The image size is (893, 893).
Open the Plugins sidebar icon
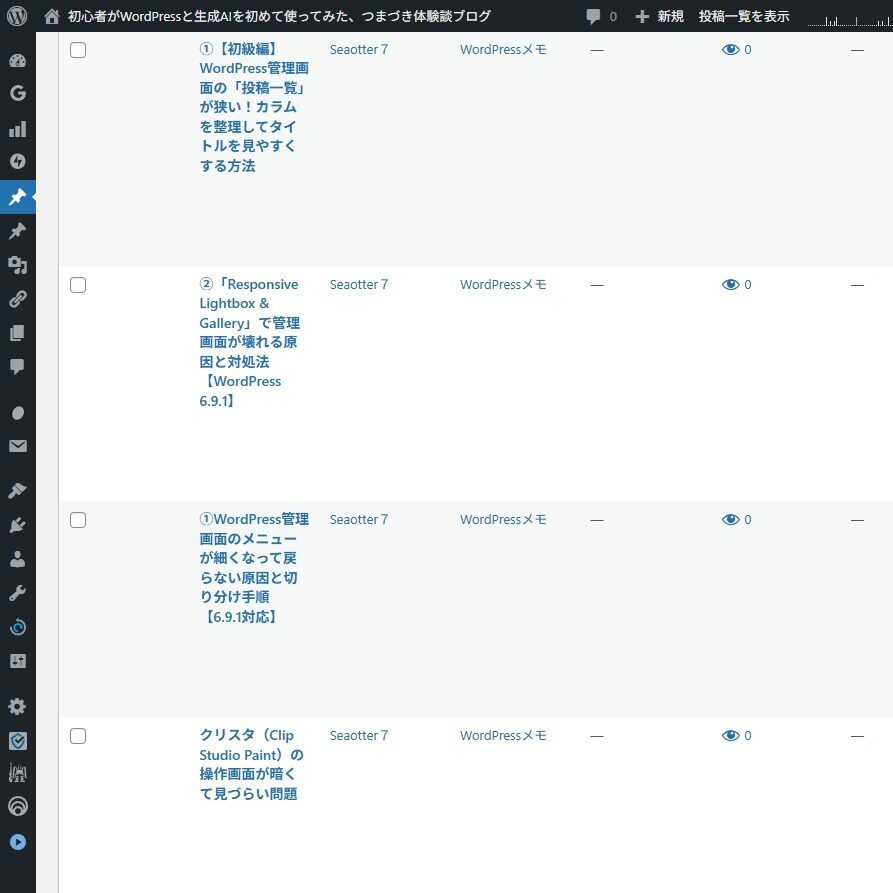point(17,525)
